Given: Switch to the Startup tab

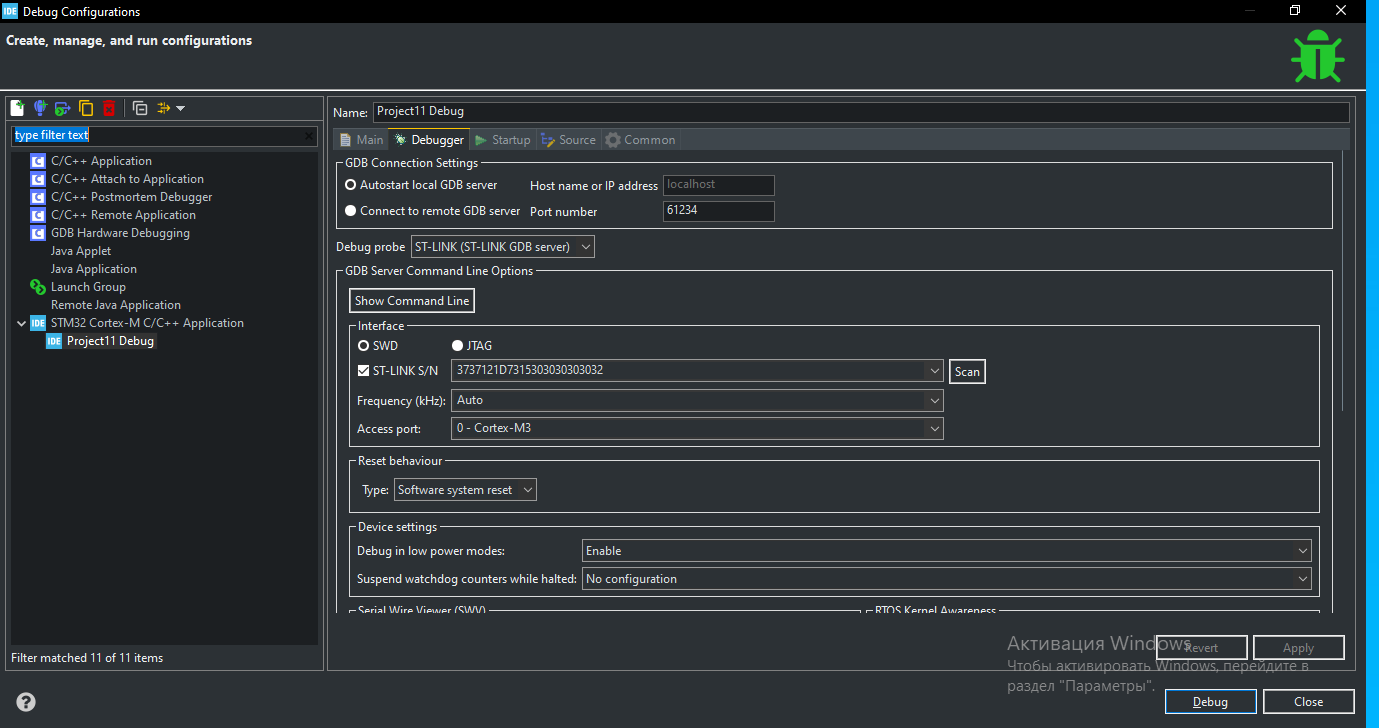Looking at the screenshot, I should point(503,140).
